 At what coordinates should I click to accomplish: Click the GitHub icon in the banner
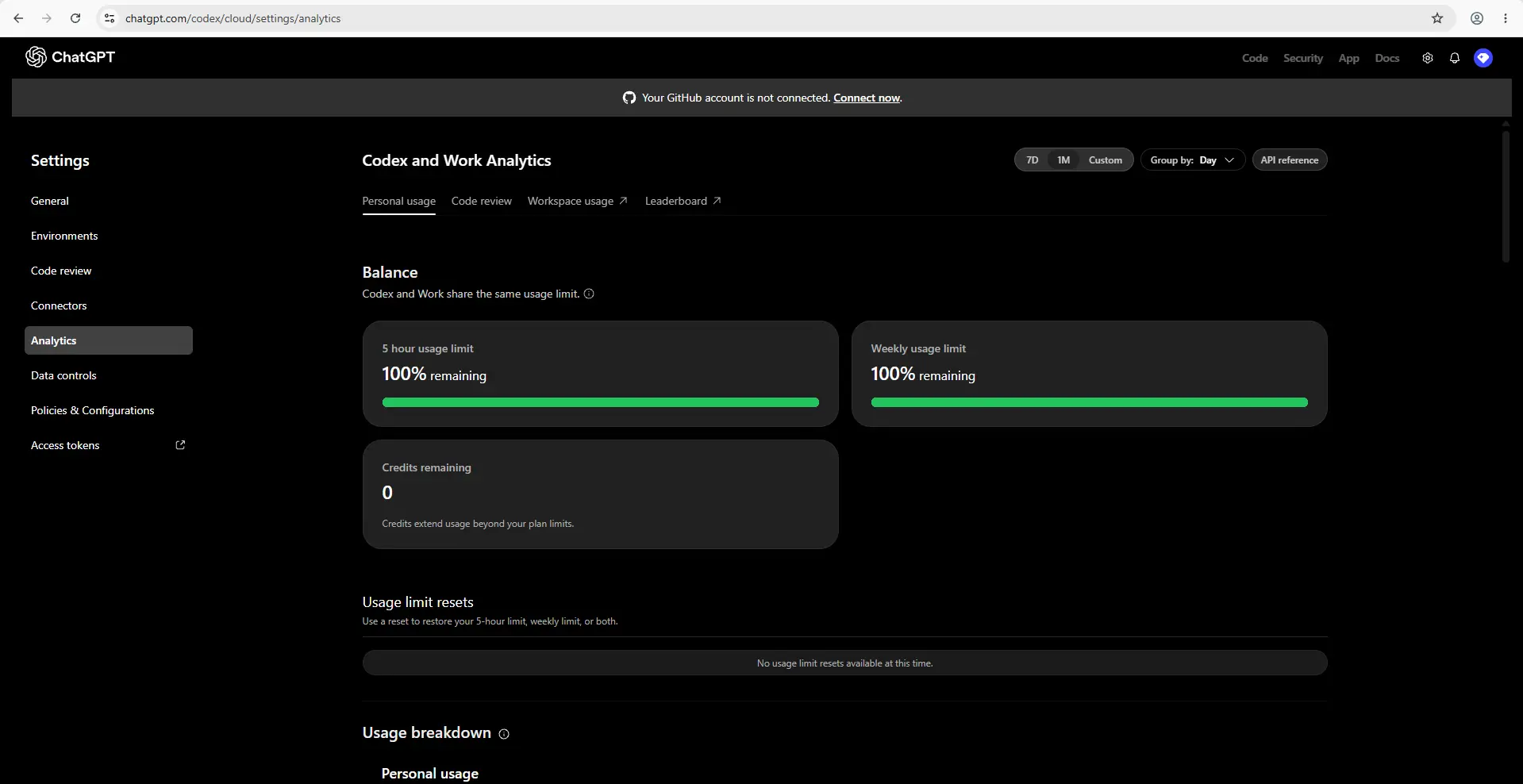[x=629, y=98]
